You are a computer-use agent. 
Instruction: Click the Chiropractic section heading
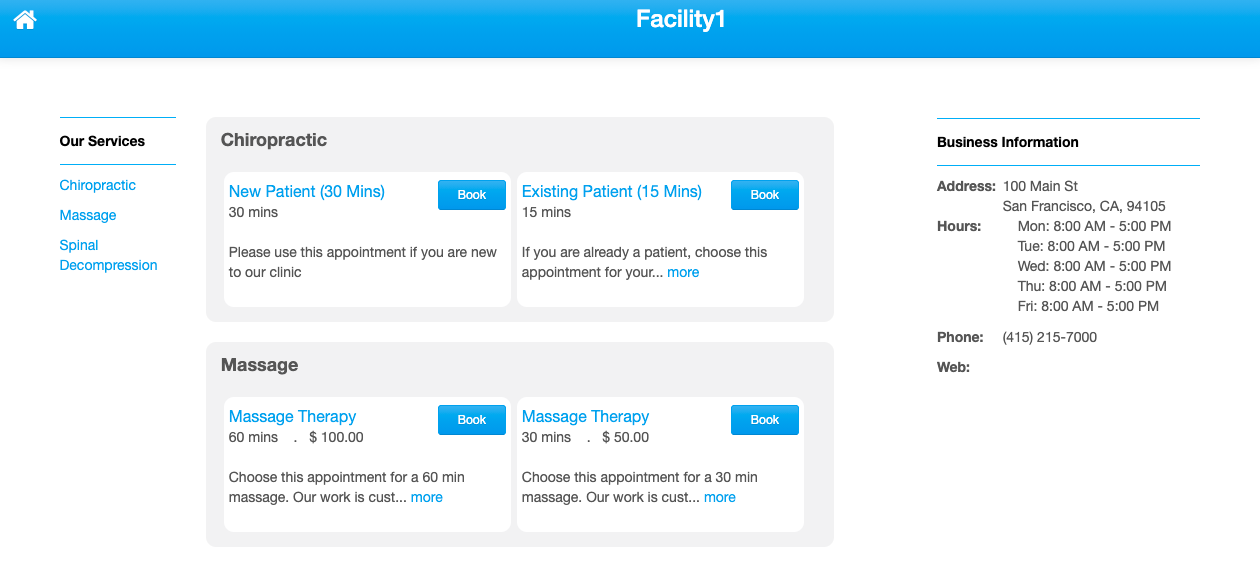[x=274, y=140]
